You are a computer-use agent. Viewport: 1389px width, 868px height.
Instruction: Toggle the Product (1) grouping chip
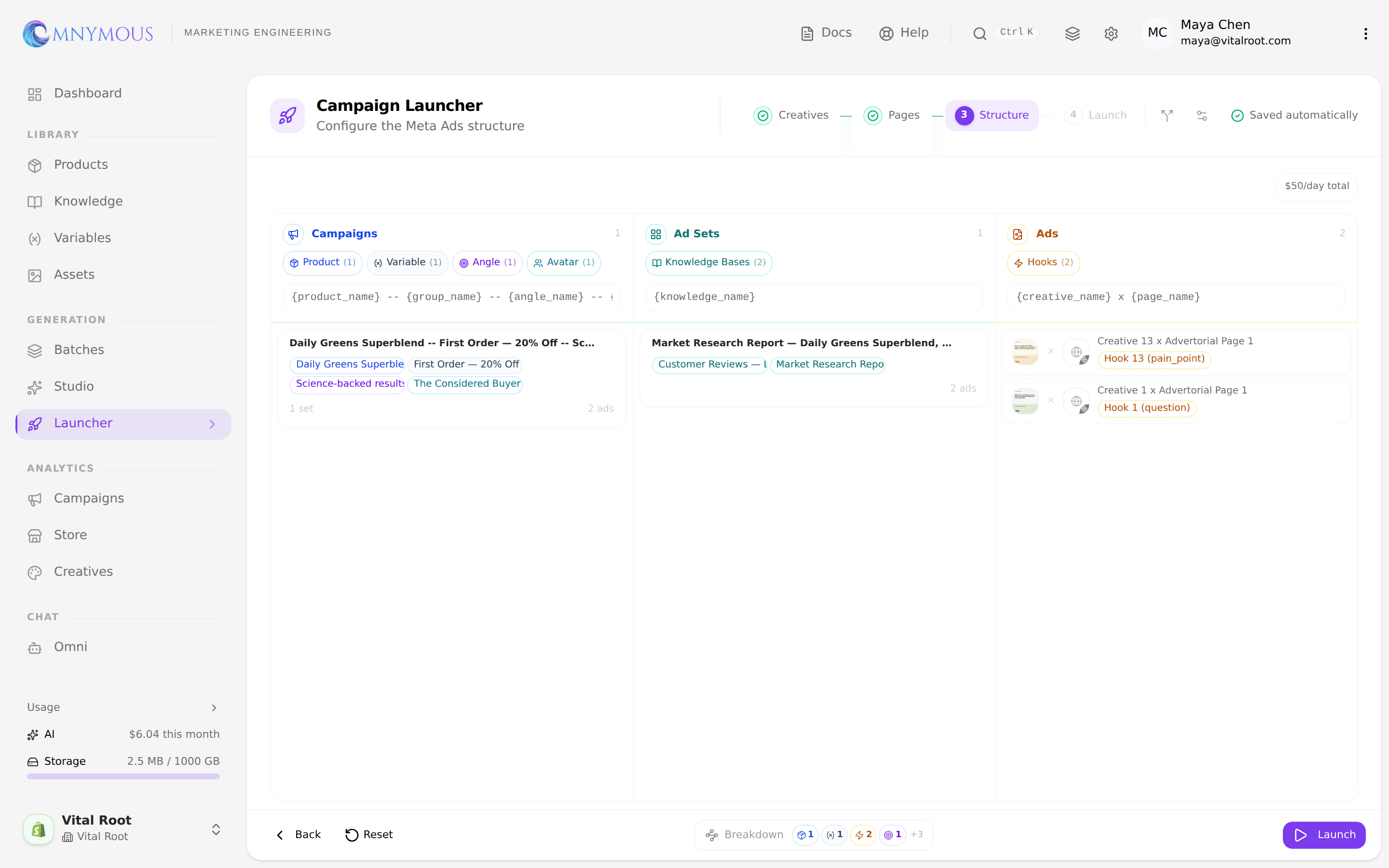[323, 262]
